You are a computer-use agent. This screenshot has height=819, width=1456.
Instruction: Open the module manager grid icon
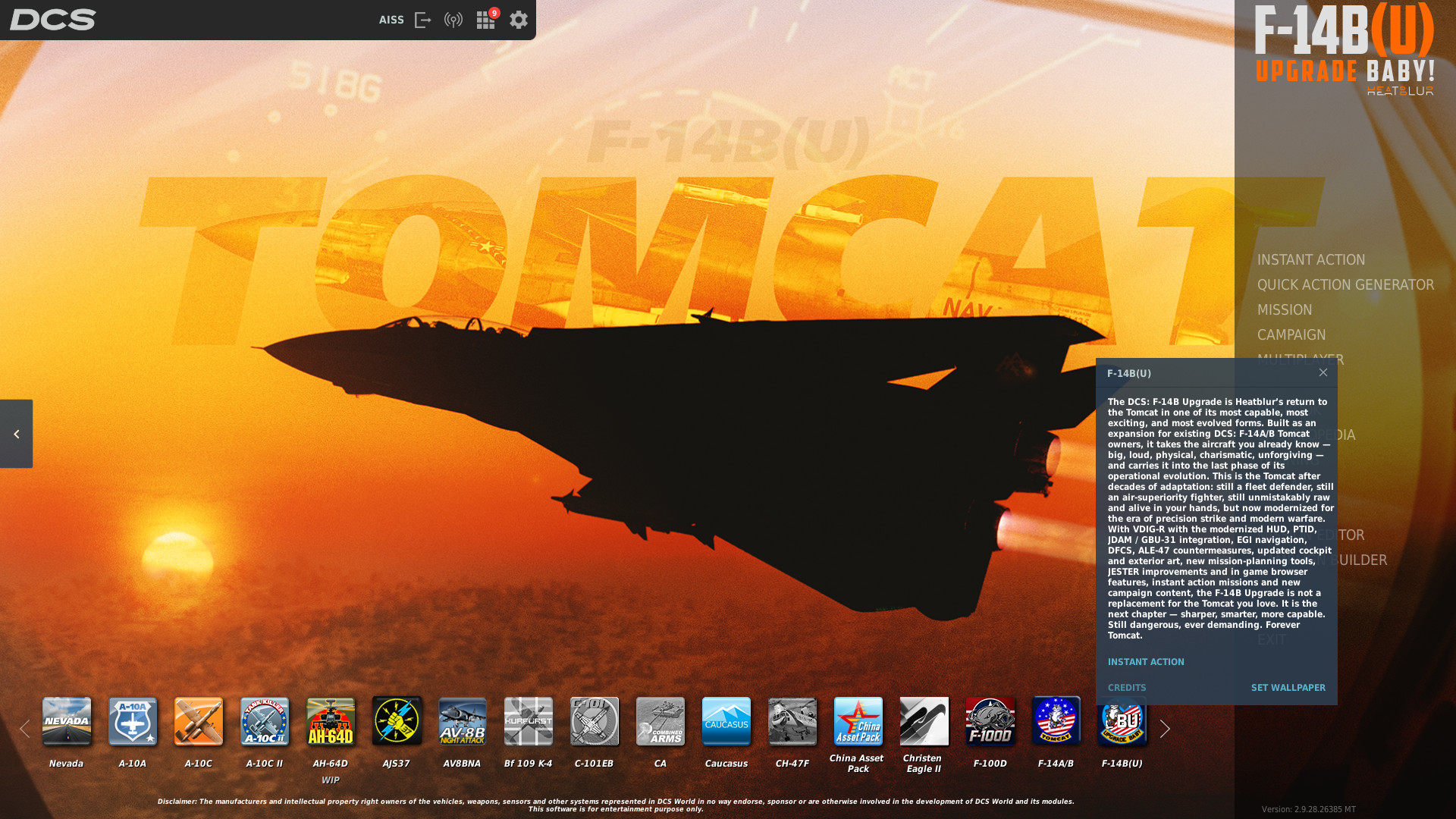click(x=485, y=20)
